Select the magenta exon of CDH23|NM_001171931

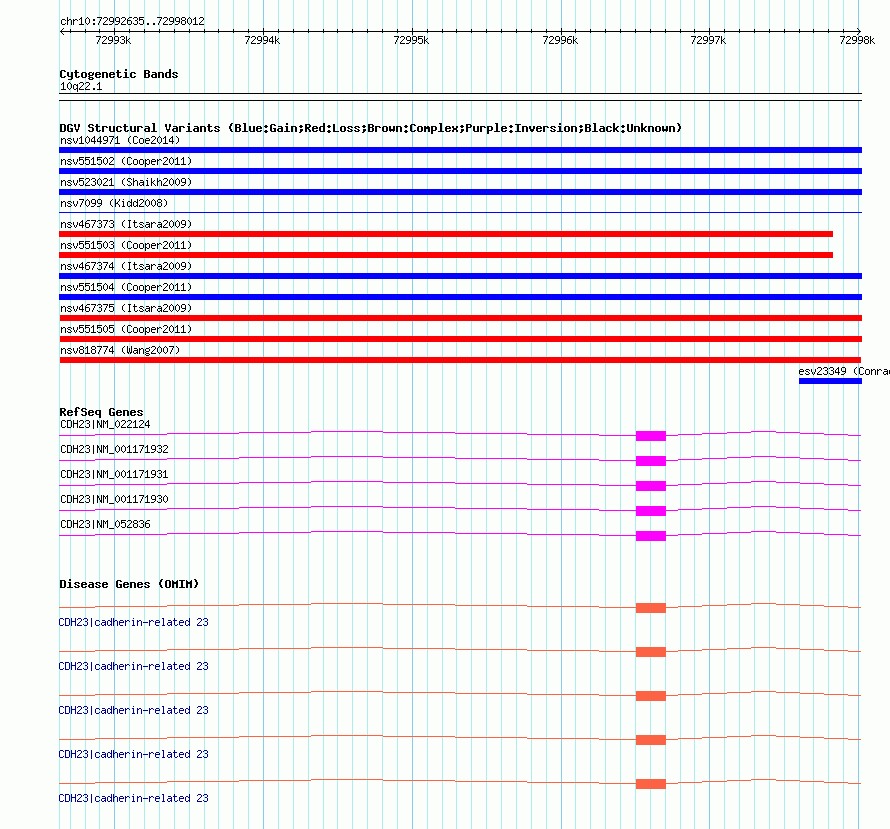[650, 486]
